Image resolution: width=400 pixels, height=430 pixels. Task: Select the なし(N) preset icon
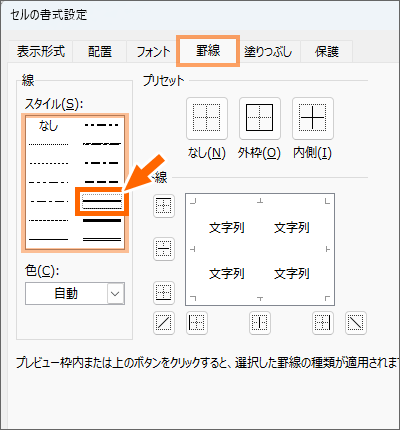pos(207,118)
